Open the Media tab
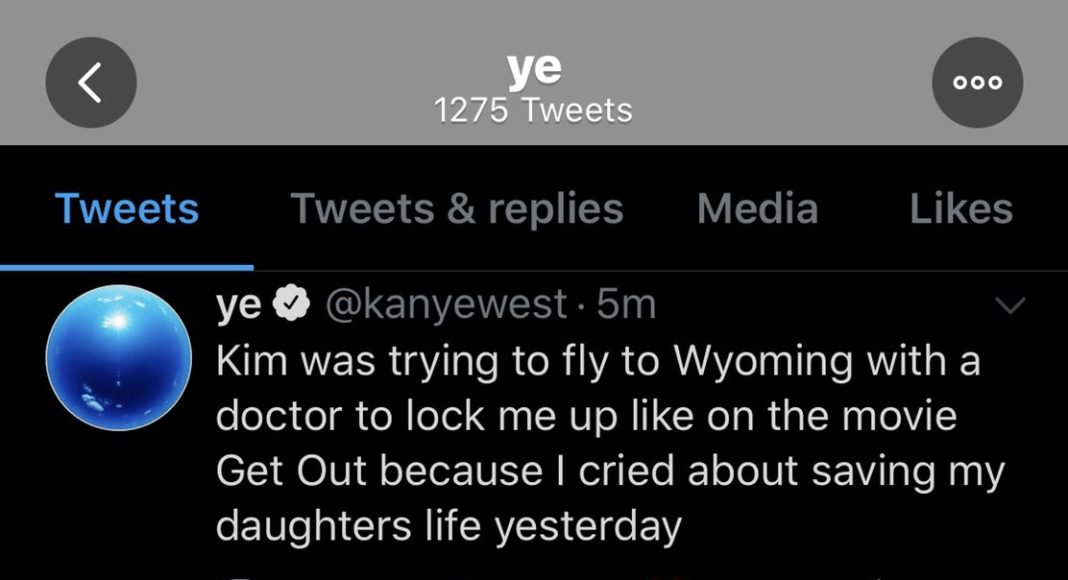This screenshot has height=580, width=1068. pyautogui.click(x=757, y=209)
